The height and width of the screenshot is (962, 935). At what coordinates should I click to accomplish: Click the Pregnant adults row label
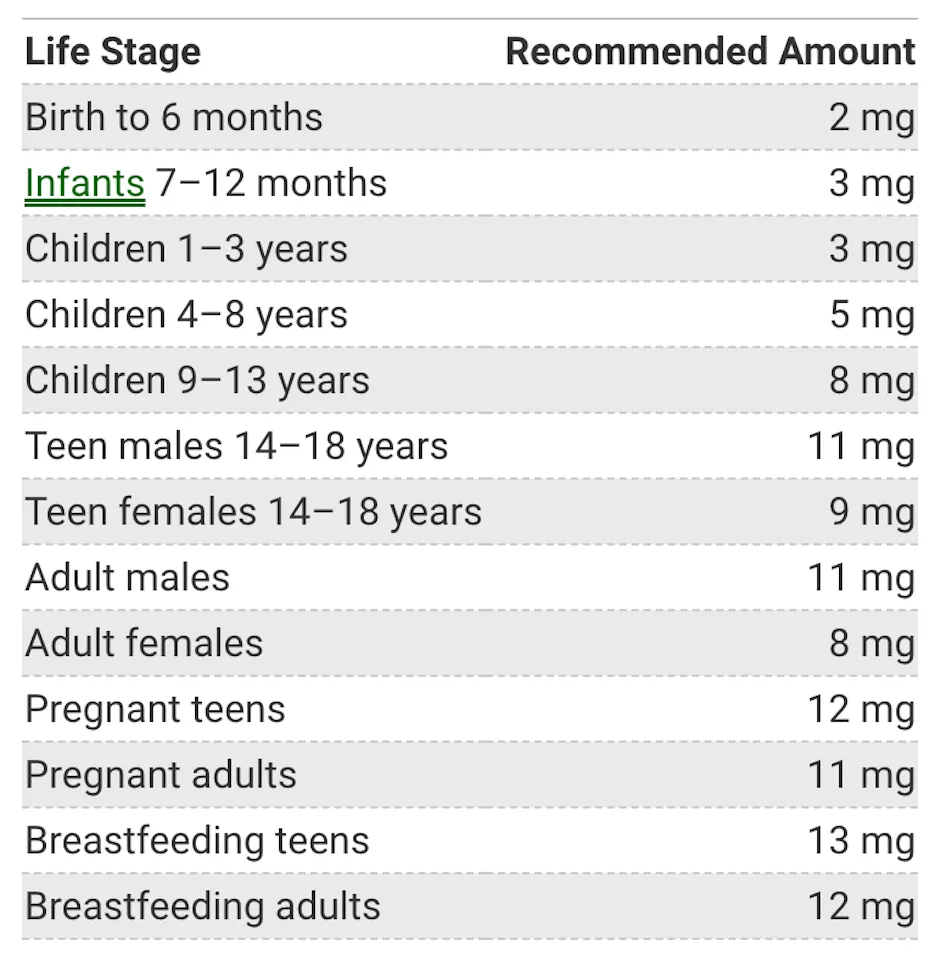[161, 775]
